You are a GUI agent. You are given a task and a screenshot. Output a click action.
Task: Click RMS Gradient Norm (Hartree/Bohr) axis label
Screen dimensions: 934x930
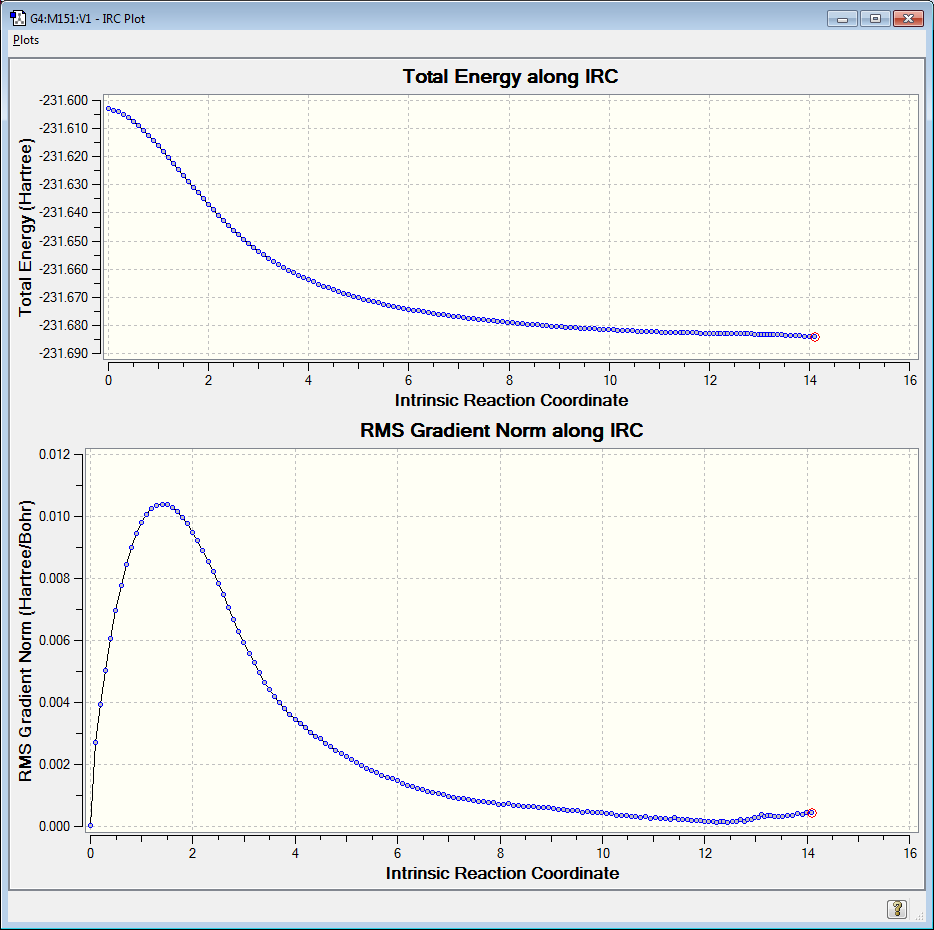point(25,640)
